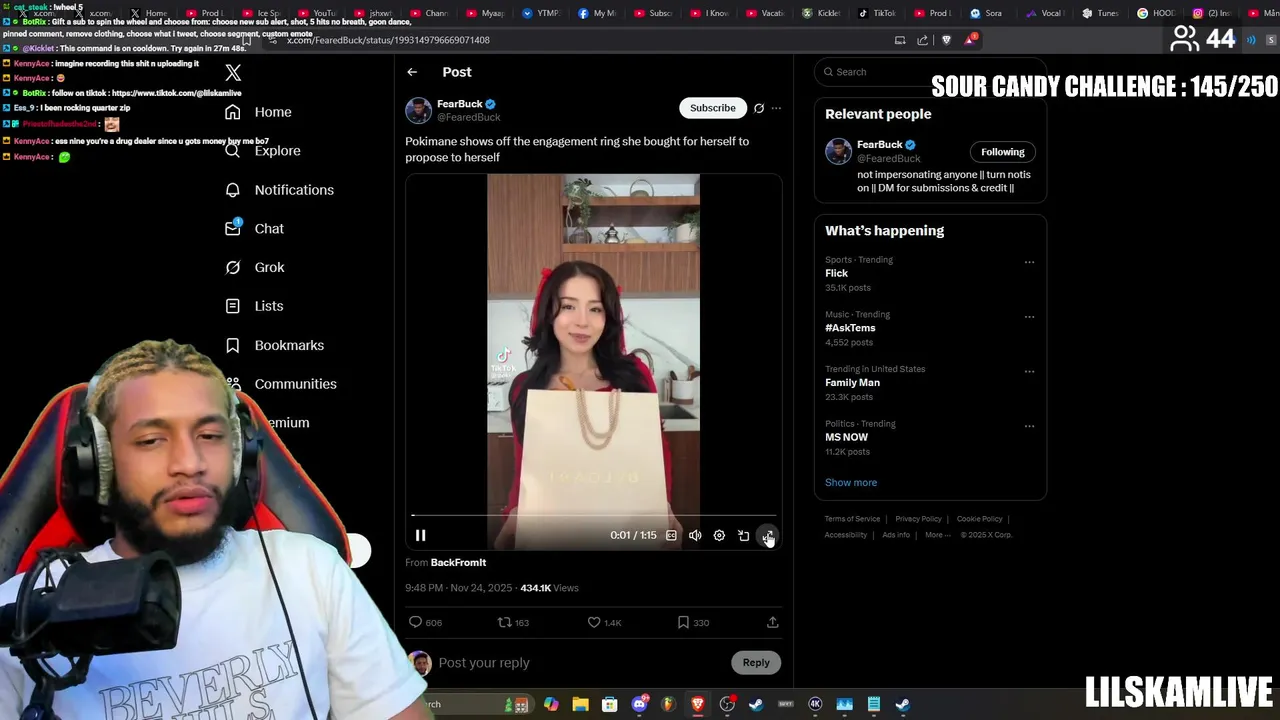Seek using the video progress bar
Viewport: 1280px width, 720px height.
tap(594, 516)
